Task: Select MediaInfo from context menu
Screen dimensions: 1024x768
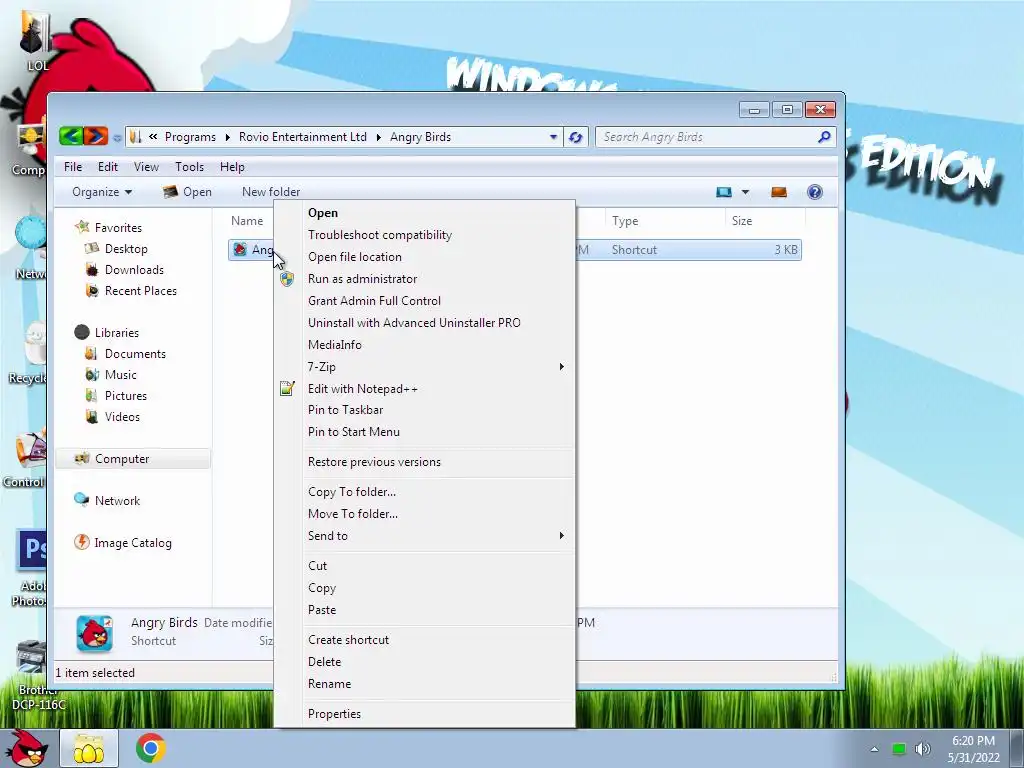Action: 424,345
